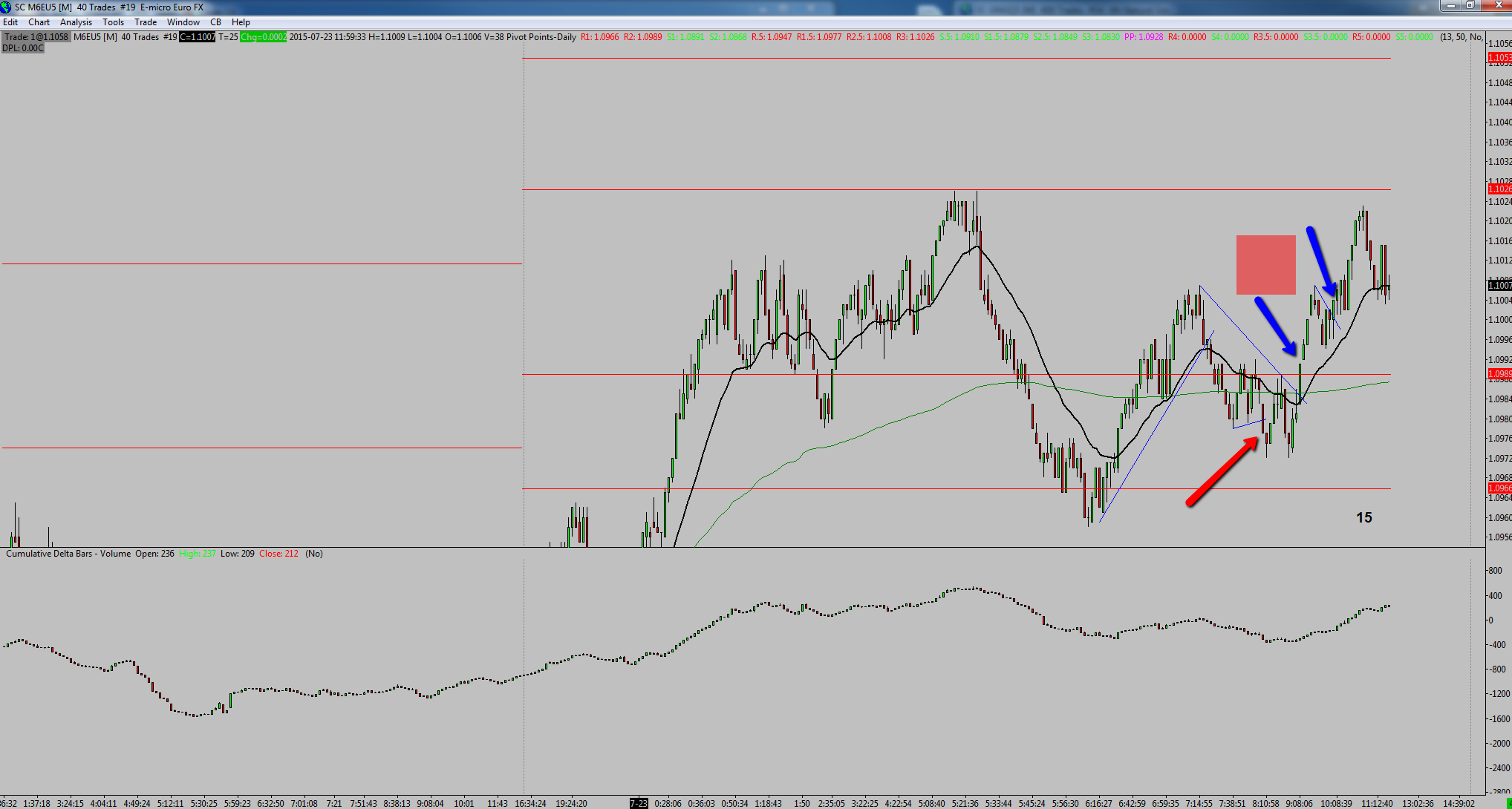Click the 'Open: 236' delta value
Viewport: 1512px width, 809px height.
154,554
